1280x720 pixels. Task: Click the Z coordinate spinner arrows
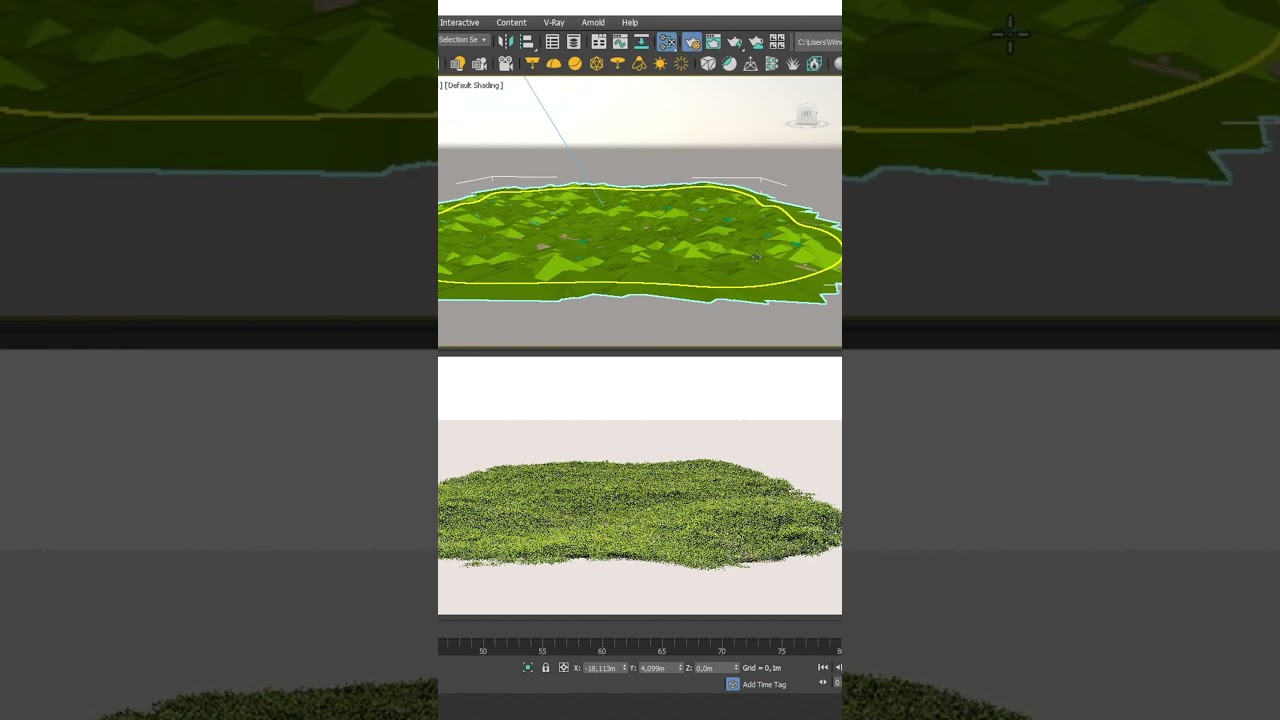(736, 668)
